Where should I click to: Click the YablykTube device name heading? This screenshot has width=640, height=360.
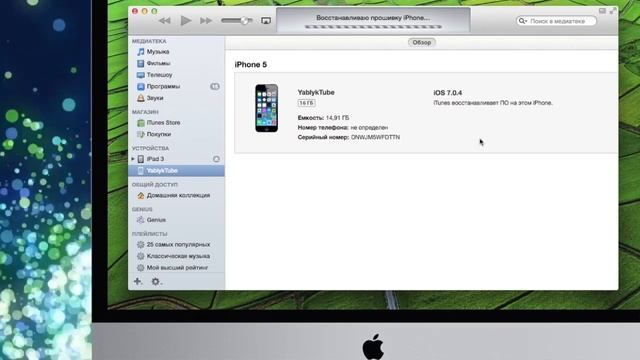(x=316, y=92)
